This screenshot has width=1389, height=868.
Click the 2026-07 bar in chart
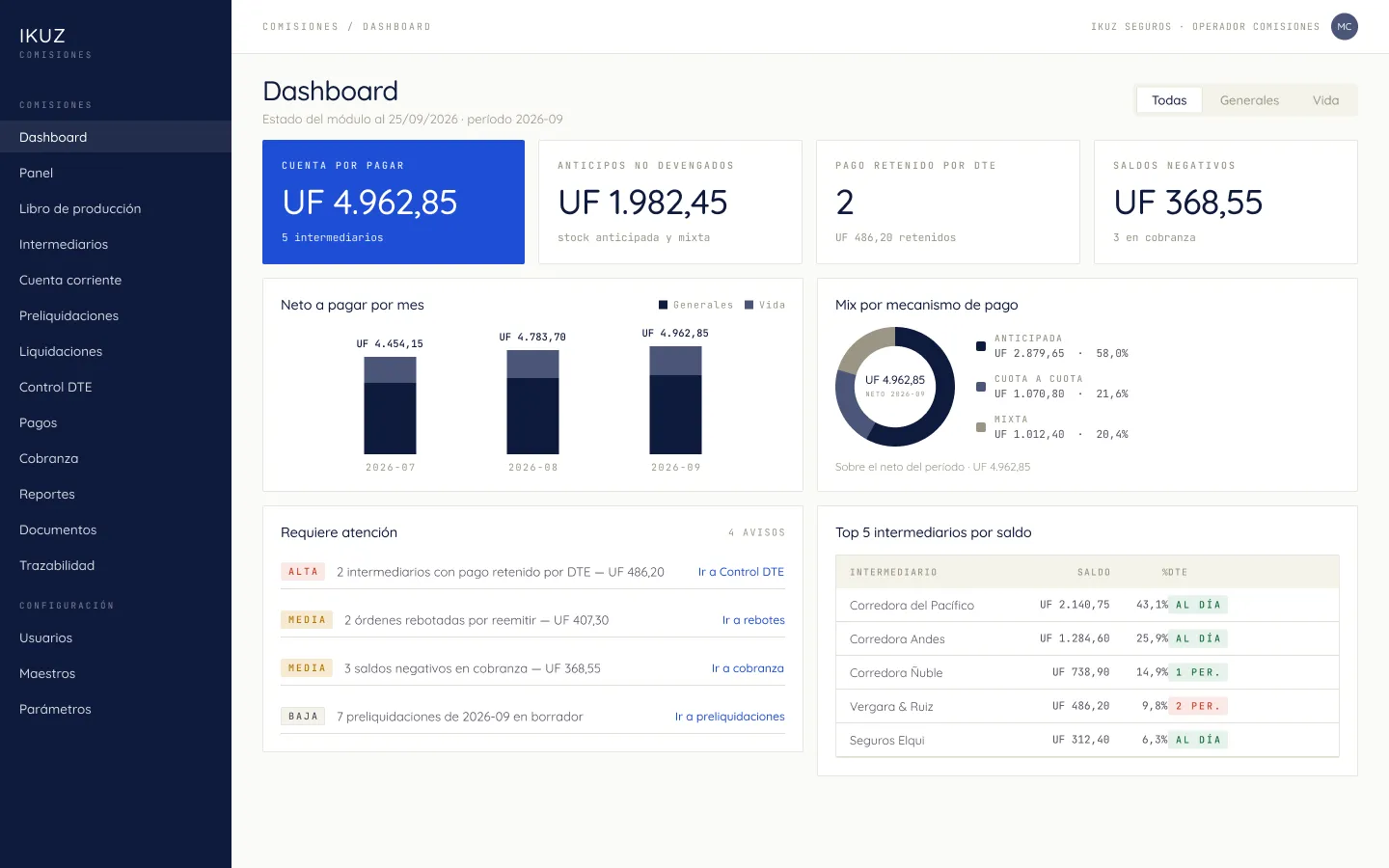tap(390, 405)
